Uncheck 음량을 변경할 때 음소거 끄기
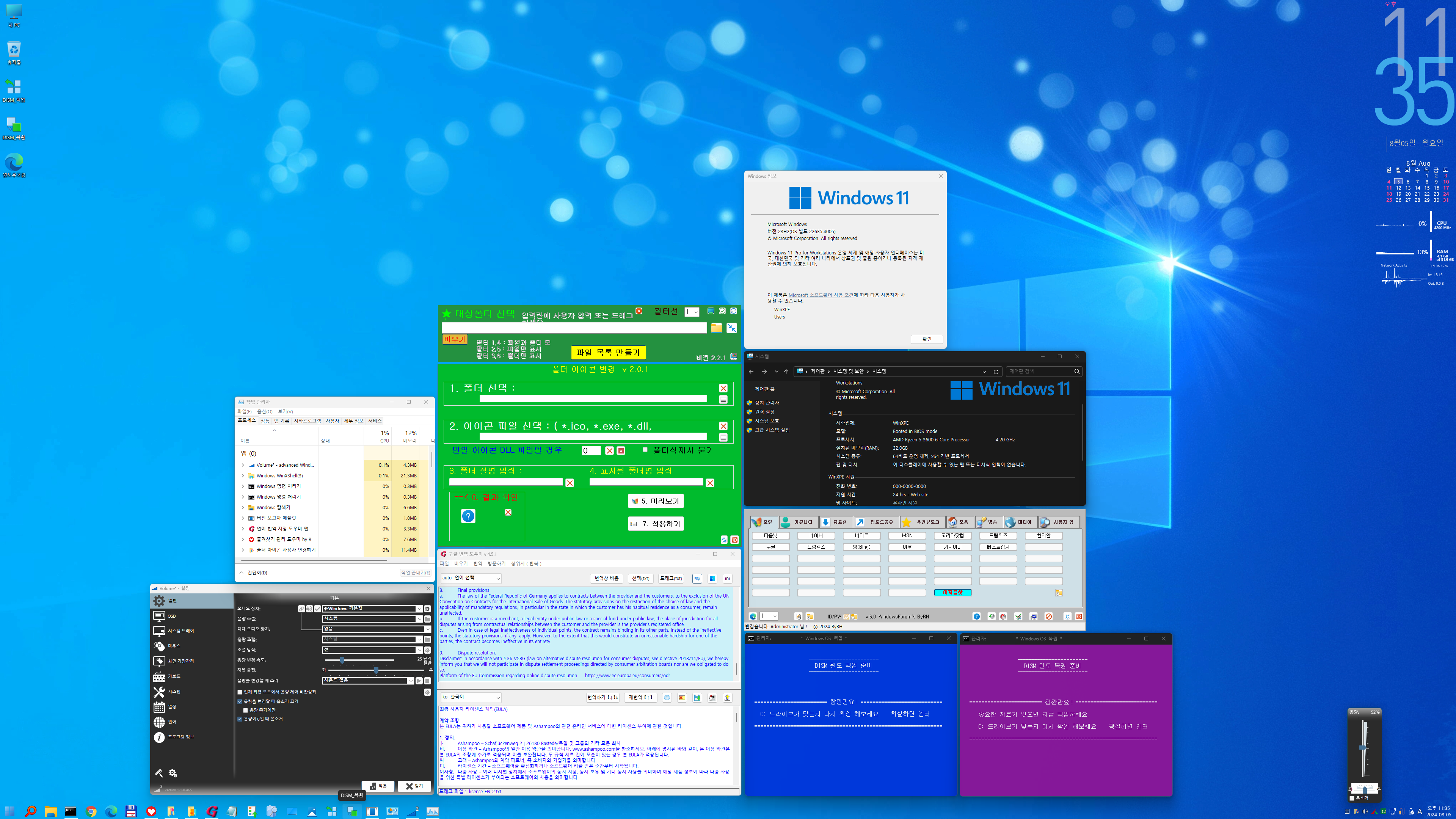The width and height of the screenshot is (1456, 819). click(240, 701)
